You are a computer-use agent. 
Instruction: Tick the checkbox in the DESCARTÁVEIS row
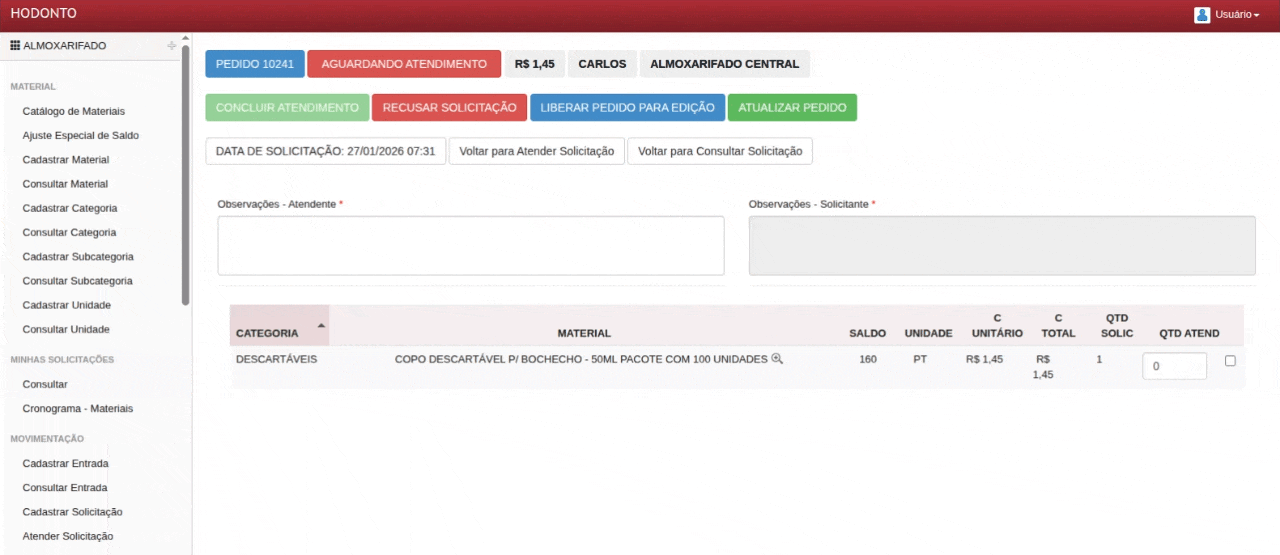point(1230,361)
